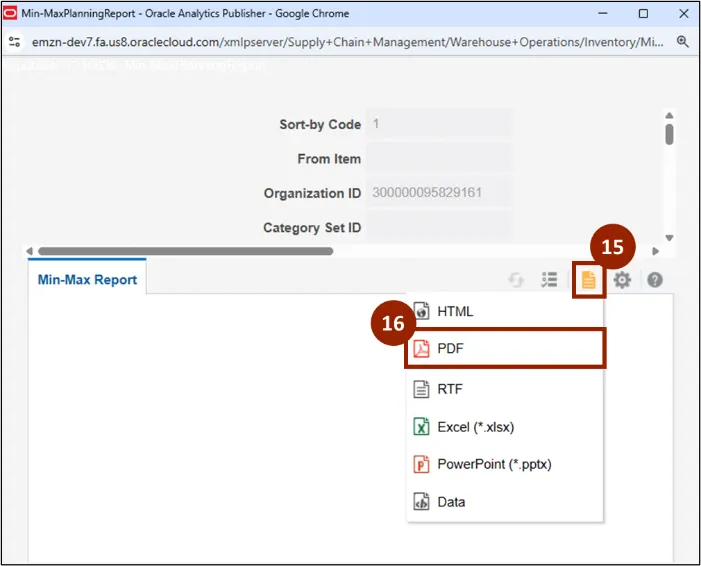701x566 pixels.
Task: Click the Help question mark icon
Action: (x=655, y=281)
